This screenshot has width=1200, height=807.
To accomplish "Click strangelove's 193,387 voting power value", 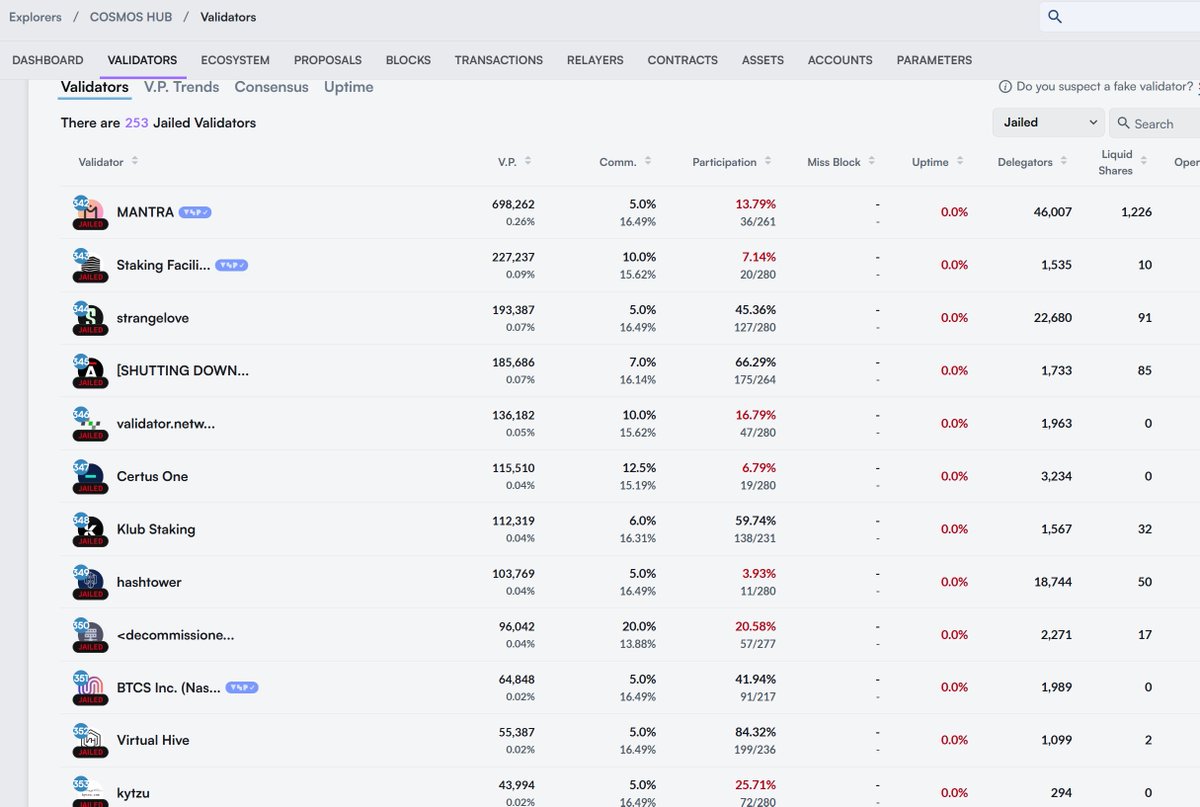I will [x=513, y=310].
